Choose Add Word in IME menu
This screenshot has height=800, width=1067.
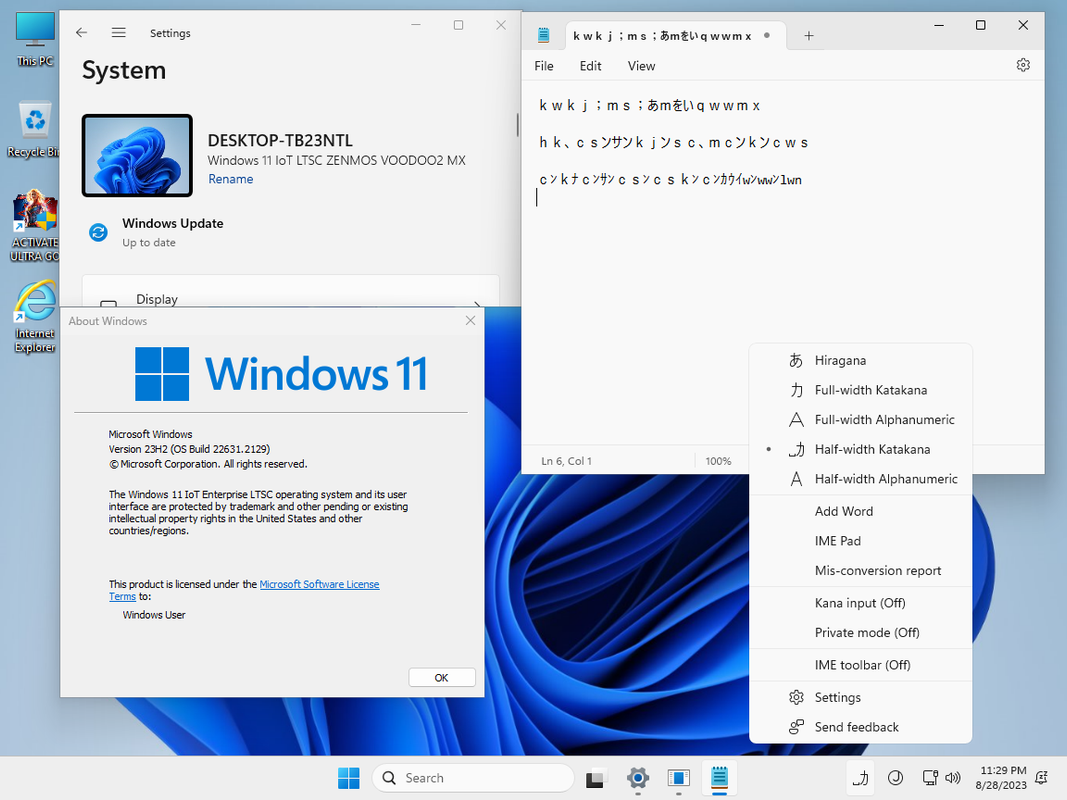pos(860,511)
